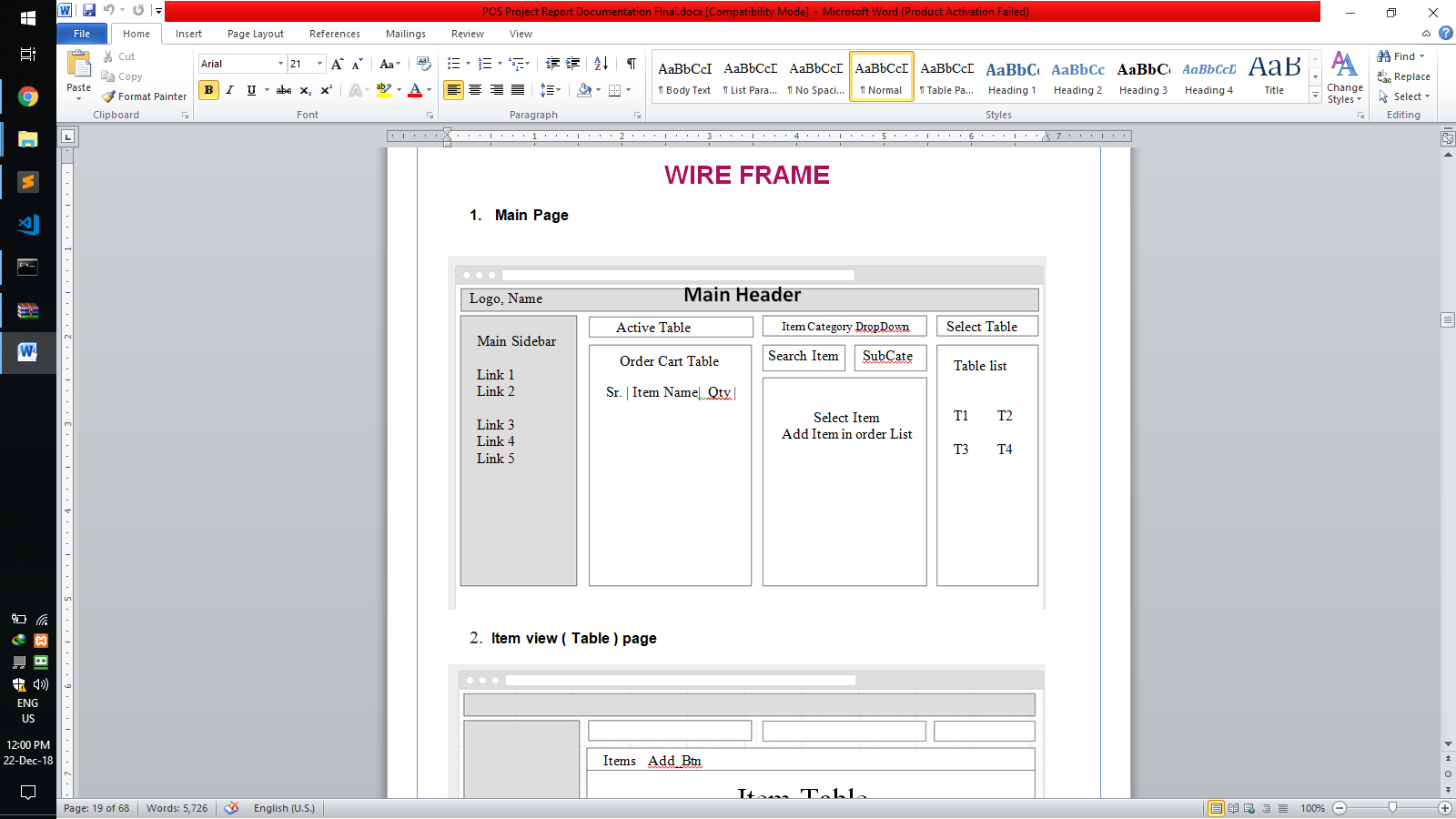Expand the Styles gallery more arrow
Image resolution: width=1456 pixels, height=819 pixels.
click(x=1315, y=96)
